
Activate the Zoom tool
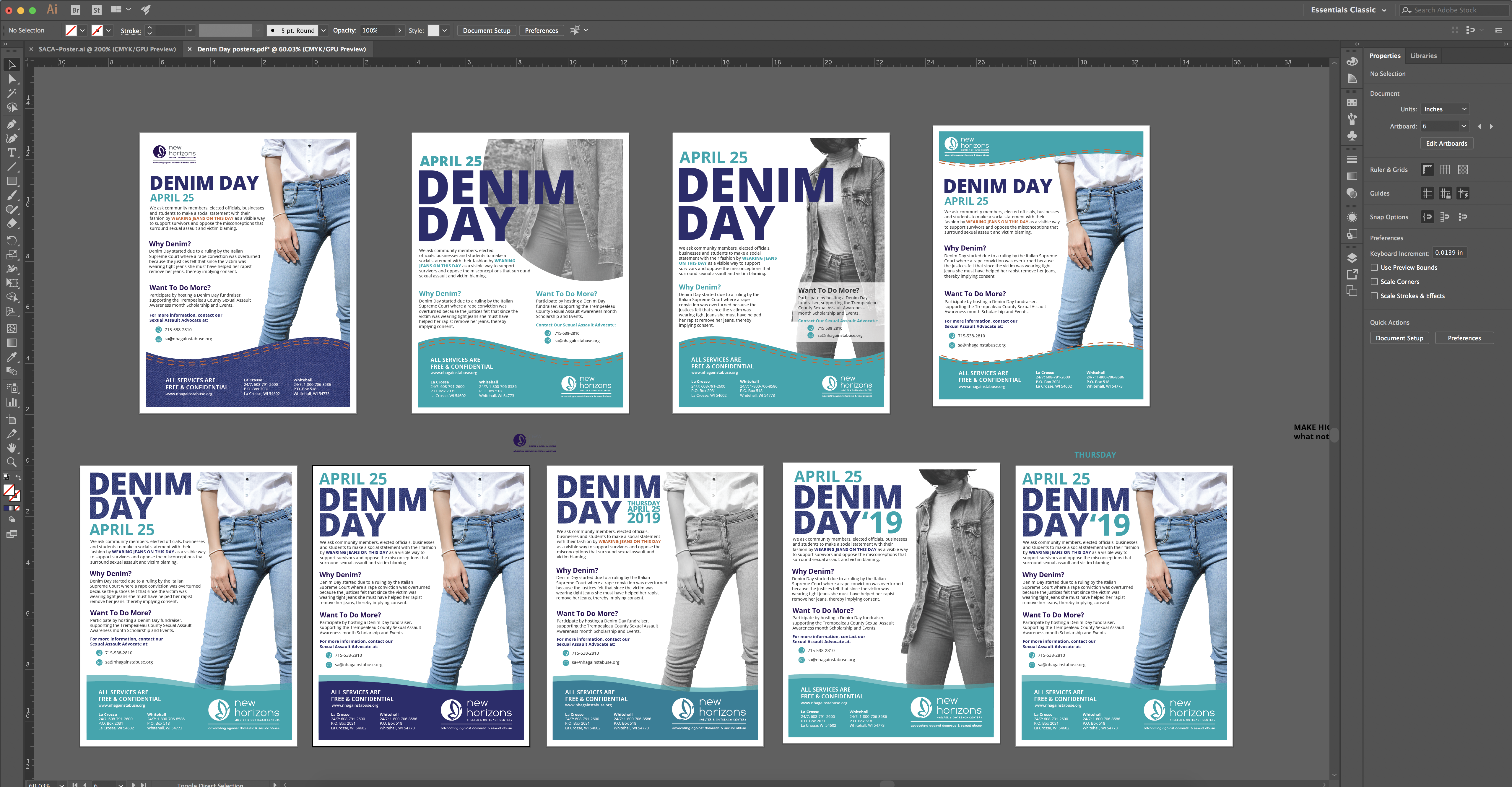pos(11,462)
